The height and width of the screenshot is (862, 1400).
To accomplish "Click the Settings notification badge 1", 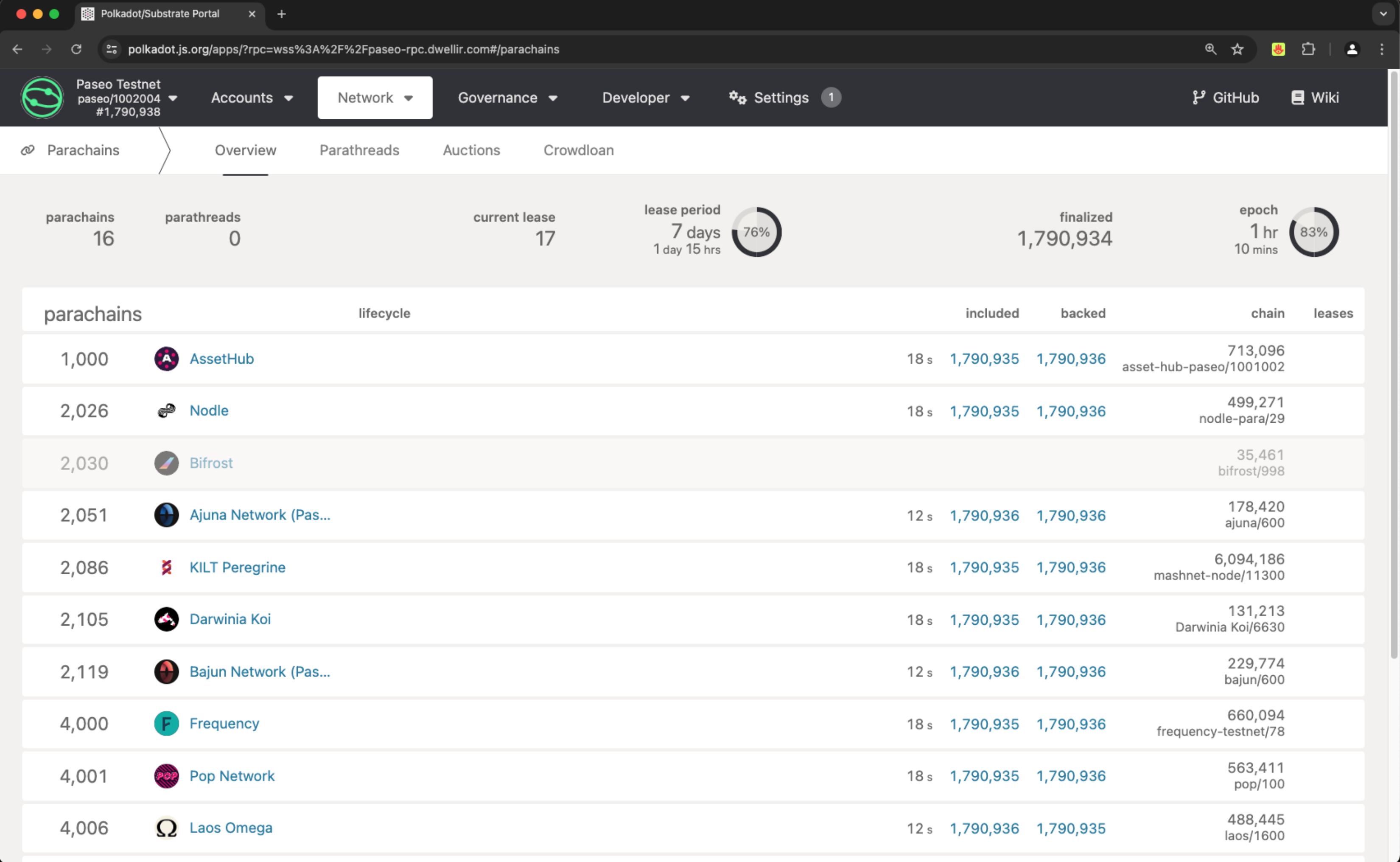I will pos(831,98).
